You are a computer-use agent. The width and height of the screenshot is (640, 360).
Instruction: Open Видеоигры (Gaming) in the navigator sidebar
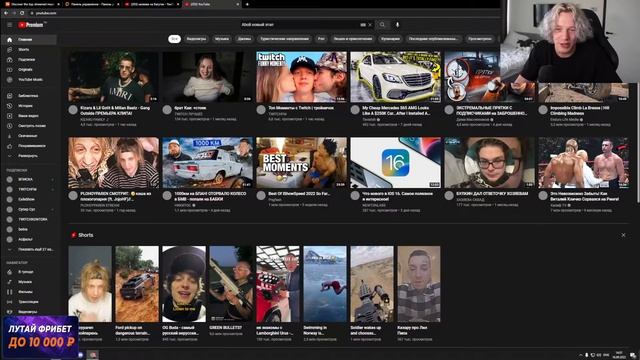click(29, 311)
